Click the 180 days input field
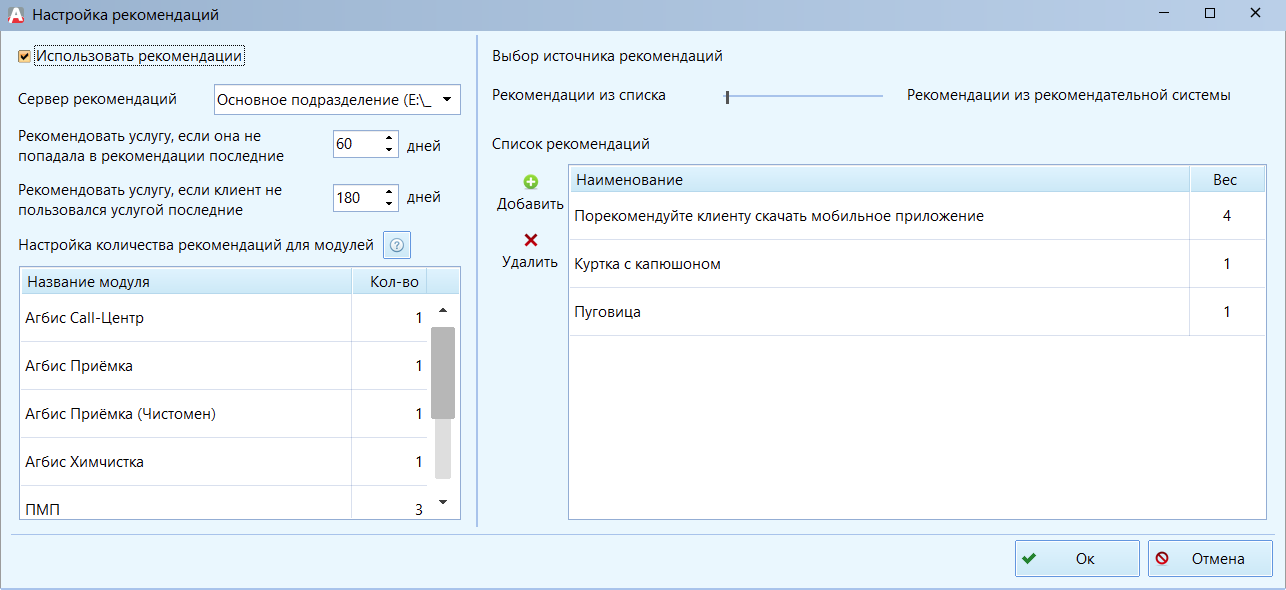Image resolution: width=1286 pixels, height=590 pixels. tap(357, 198)
